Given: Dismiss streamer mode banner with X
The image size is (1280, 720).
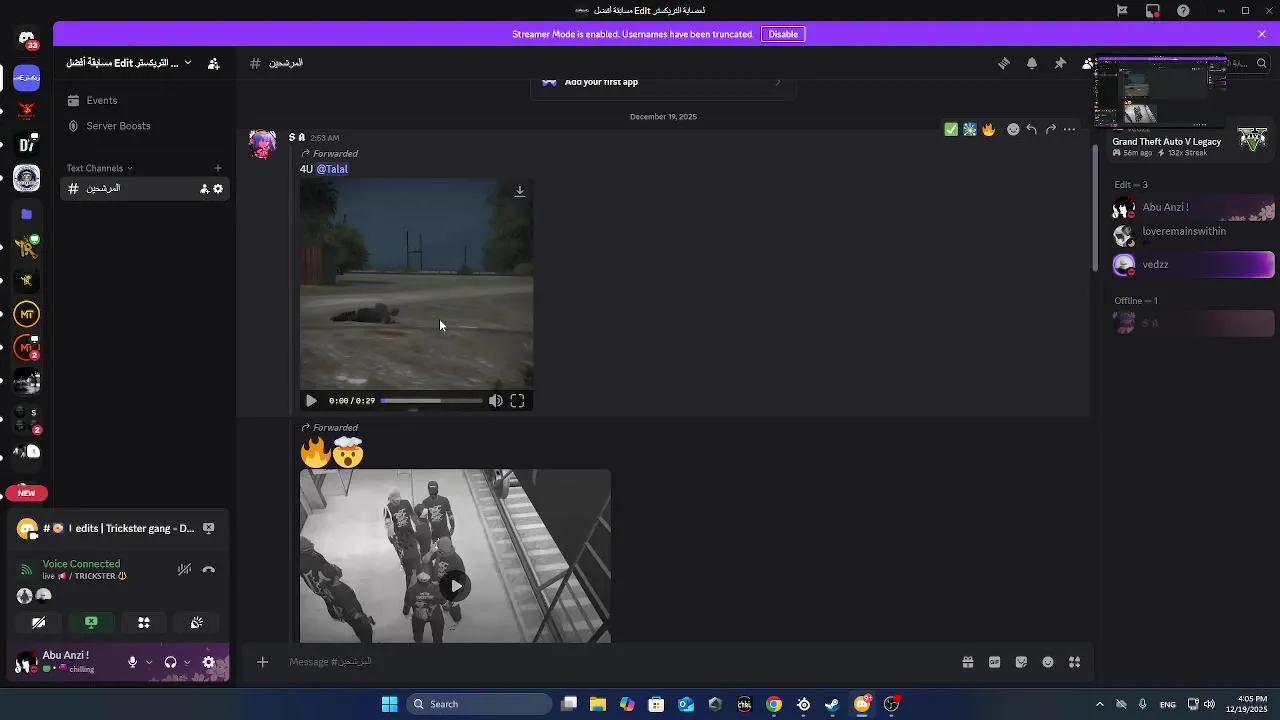Looking at the screenshot, I should [x=1262, y=34].
